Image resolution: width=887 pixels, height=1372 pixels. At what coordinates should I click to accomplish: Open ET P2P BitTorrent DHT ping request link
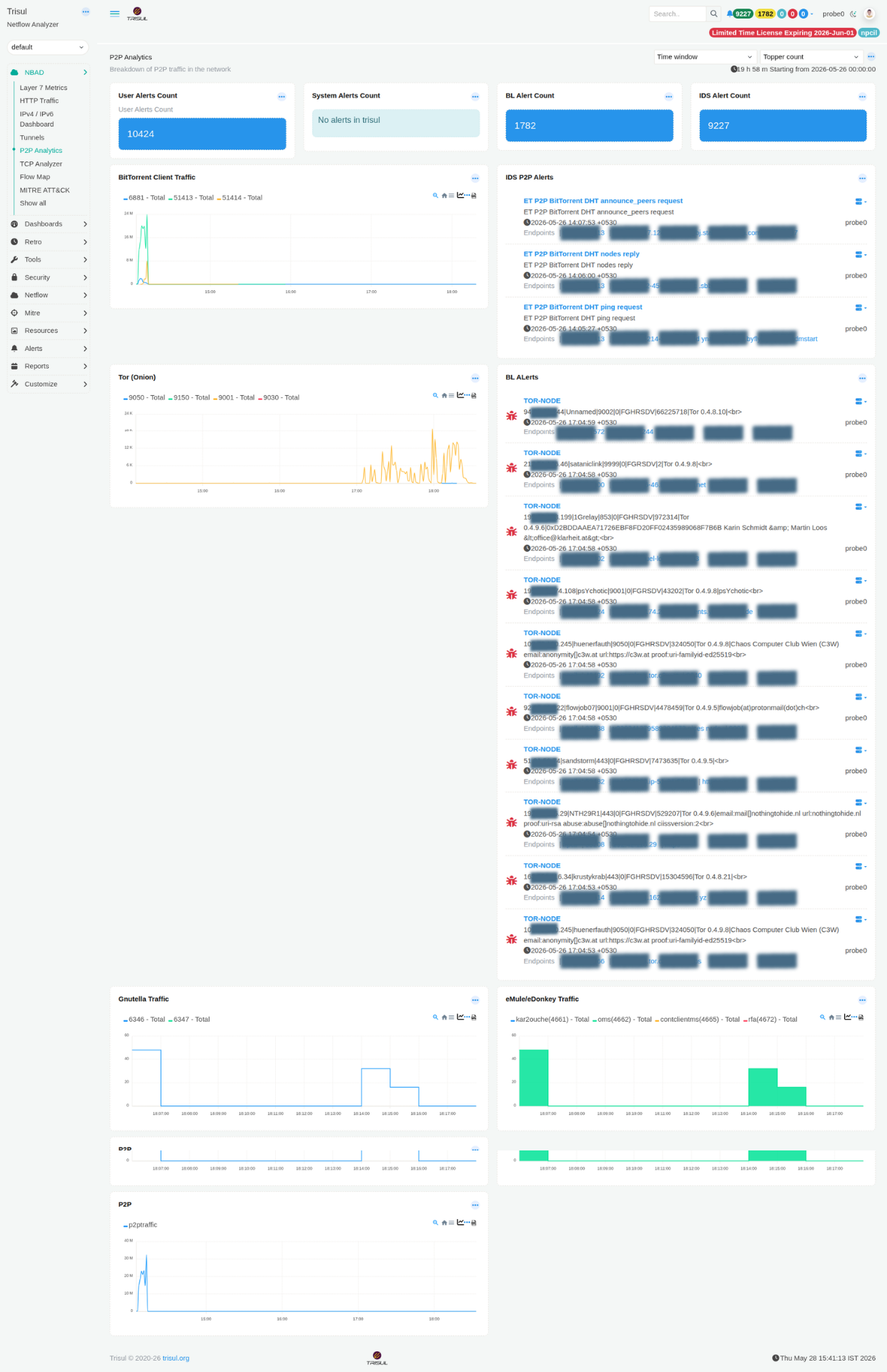[583, 307]
